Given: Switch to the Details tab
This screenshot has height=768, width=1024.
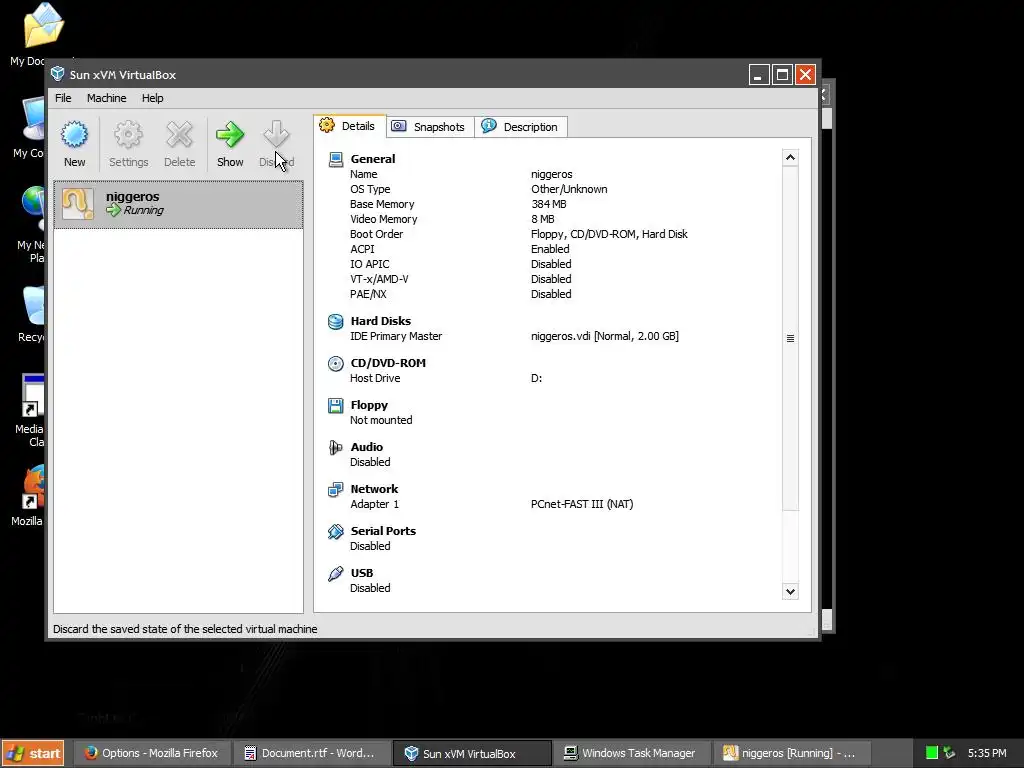Looking at the screenshot, I should [x=349, y=126].
